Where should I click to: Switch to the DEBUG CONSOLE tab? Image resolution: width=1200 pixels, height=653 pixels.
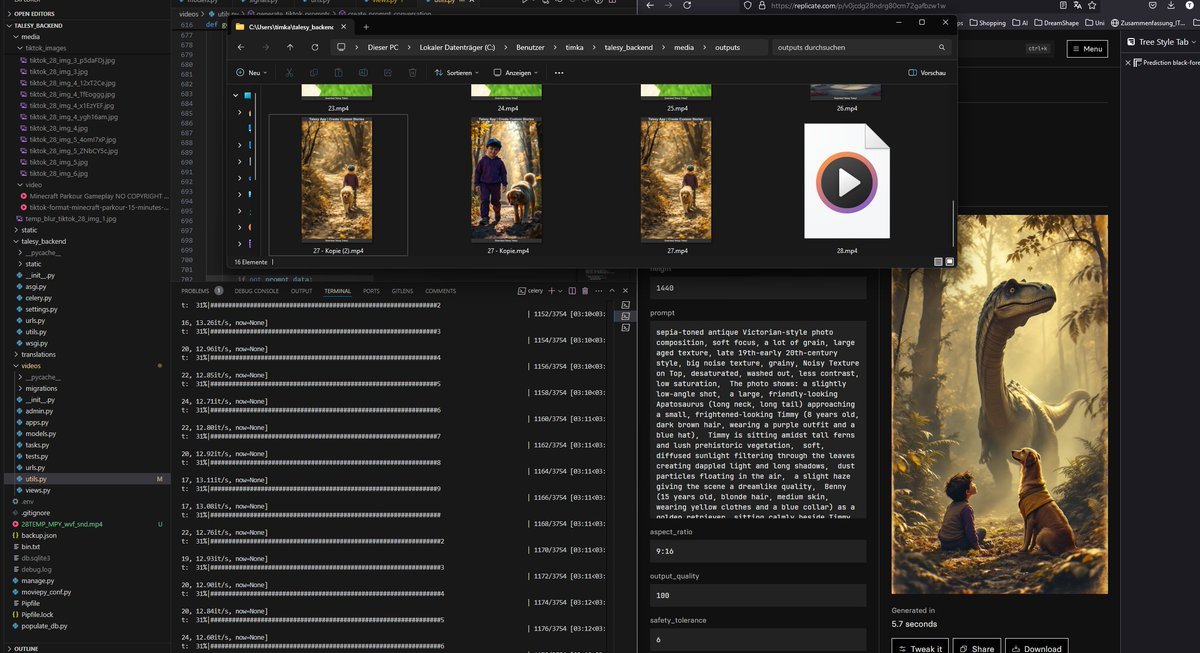(x=257, y=291)
